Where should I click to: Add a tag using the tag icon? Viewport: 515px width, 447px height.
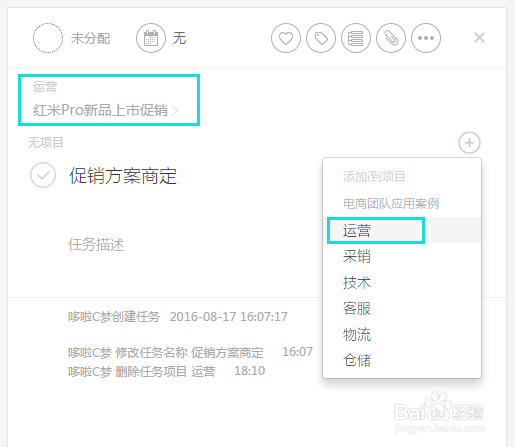pos(321,38)
